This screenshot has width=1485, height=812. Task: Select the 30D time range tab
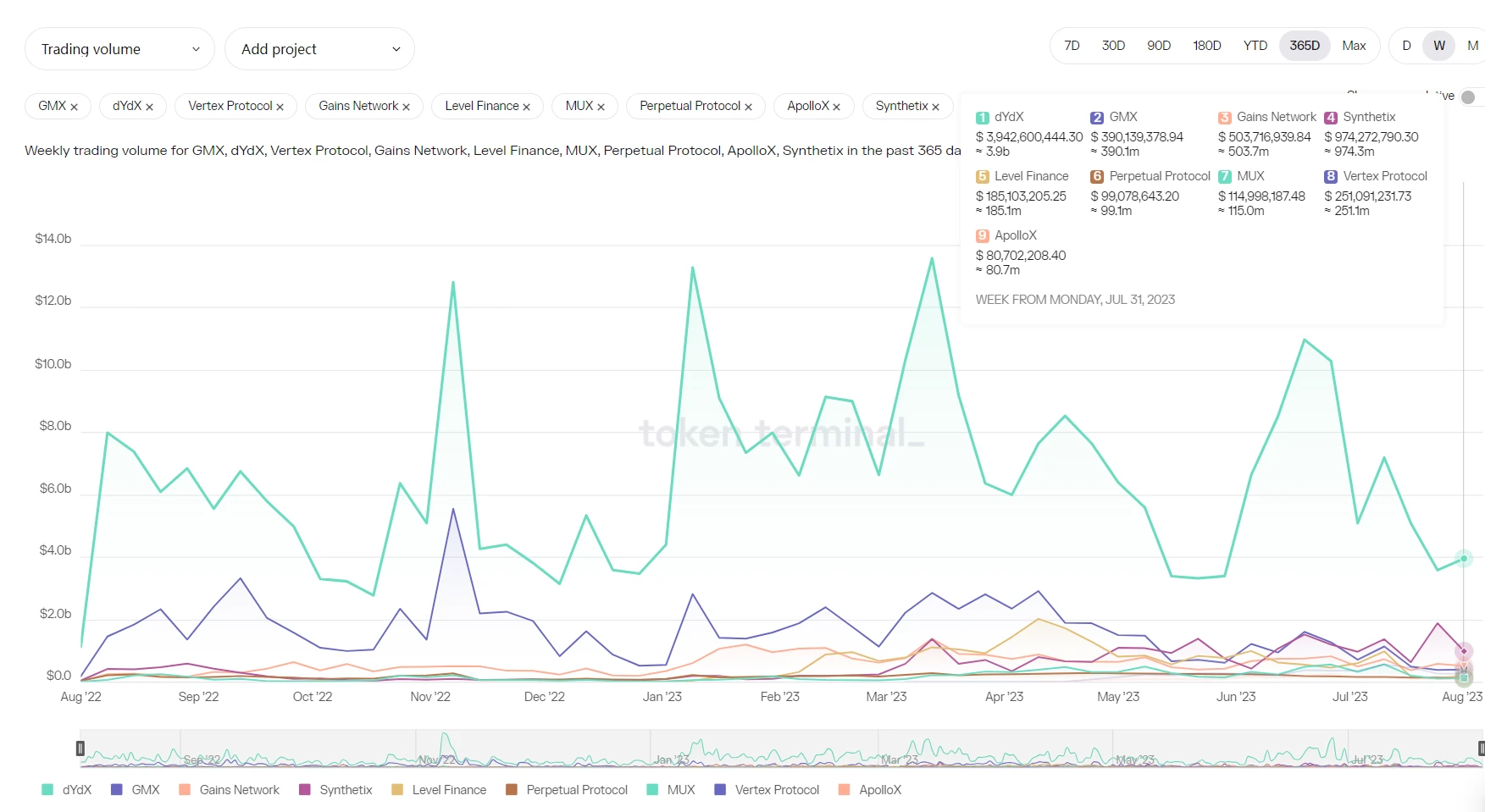point(1113,46)
